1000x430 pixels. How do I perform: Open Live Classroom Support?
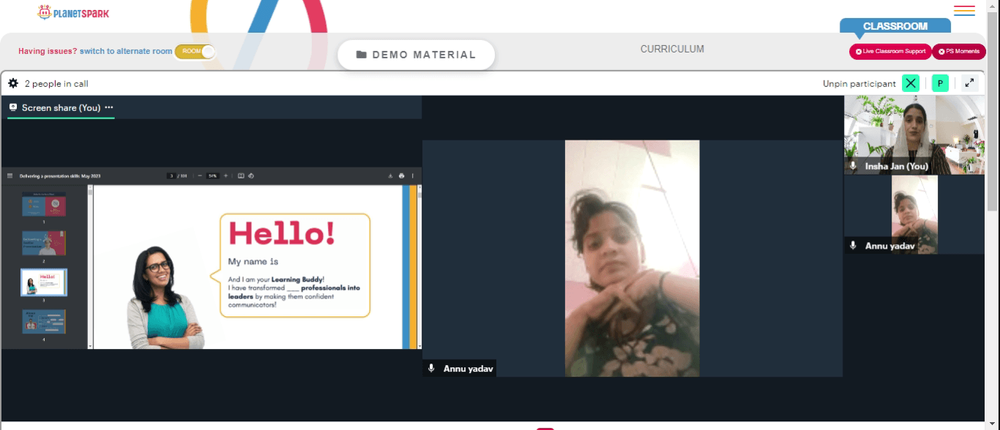[x=890, y=51]
